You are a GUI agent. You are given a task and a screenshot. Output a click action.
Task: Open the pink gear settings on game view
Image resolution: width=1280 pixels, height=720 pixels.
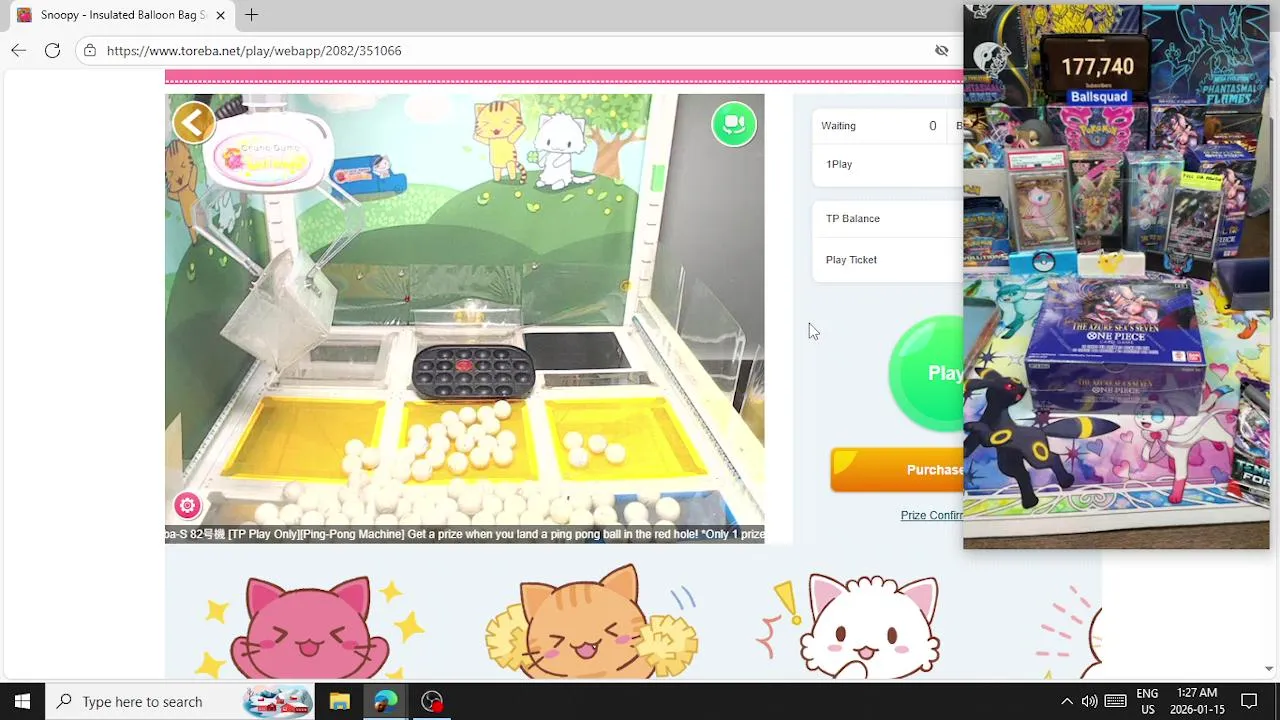pyautogui.click(x=187, y=506)
